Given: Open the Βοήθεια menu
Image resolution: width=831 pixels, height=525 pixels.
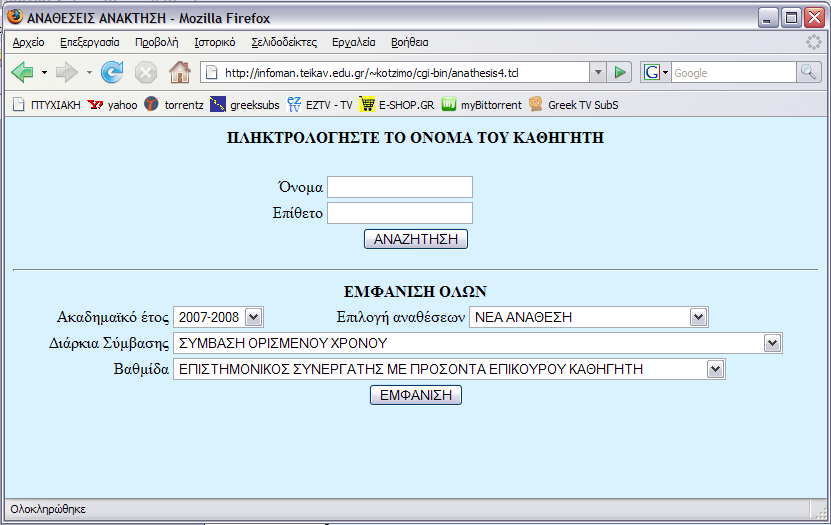Looking at the screenshot, I should (410, 42).
